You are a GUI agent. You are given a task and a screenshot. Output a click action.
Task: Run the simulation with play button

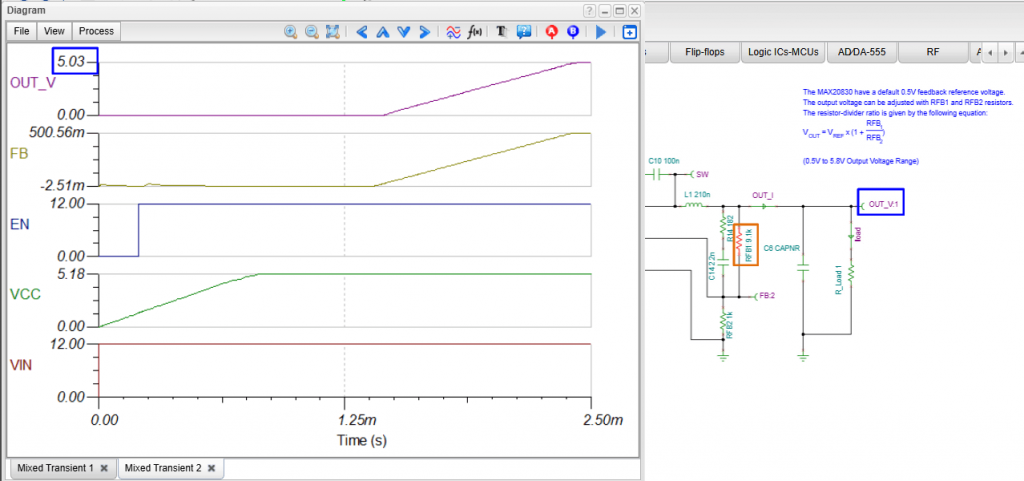pyautogui.click(x=601, y=32)
